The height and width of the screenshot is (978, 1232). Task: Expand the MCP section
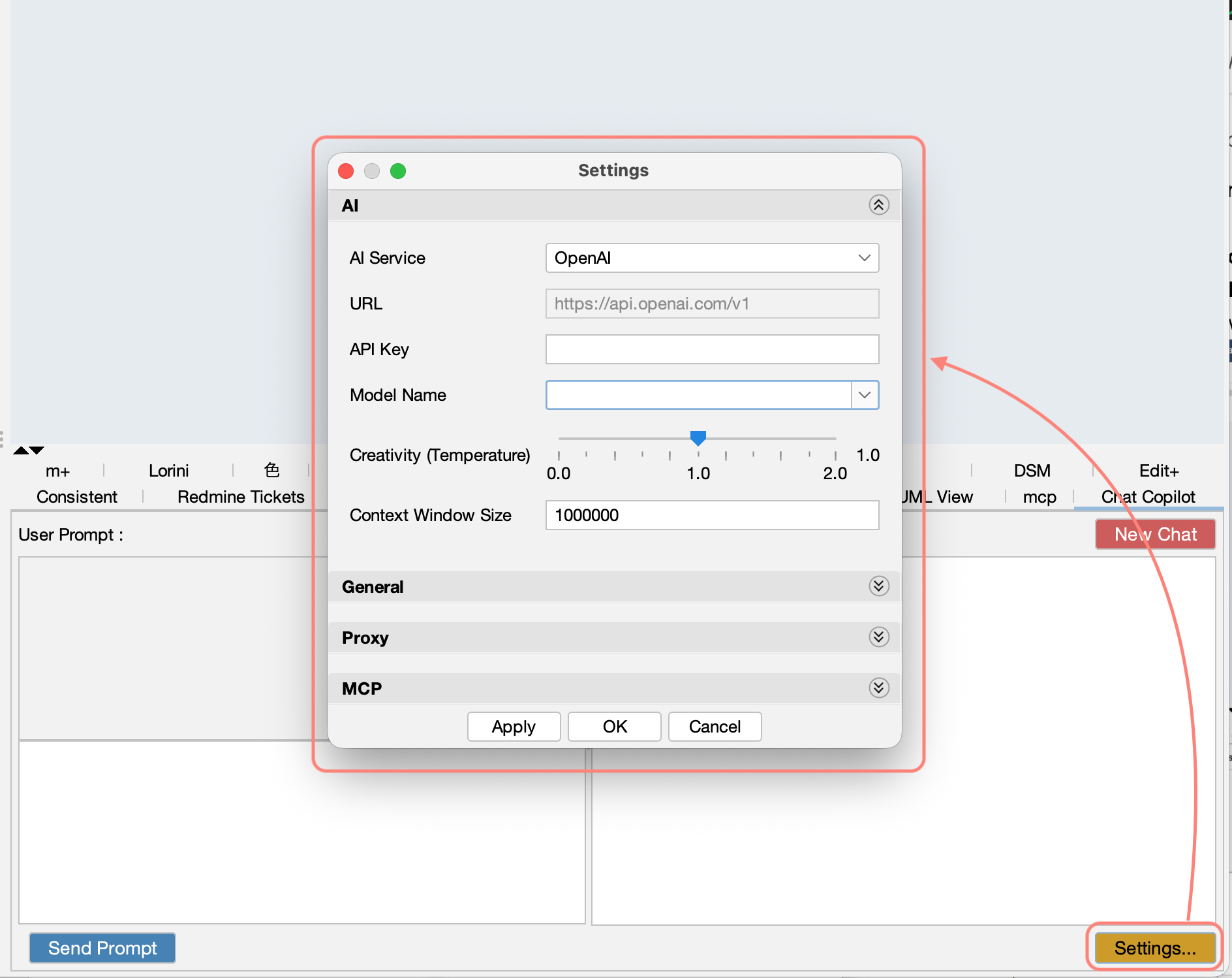(879, 688)
